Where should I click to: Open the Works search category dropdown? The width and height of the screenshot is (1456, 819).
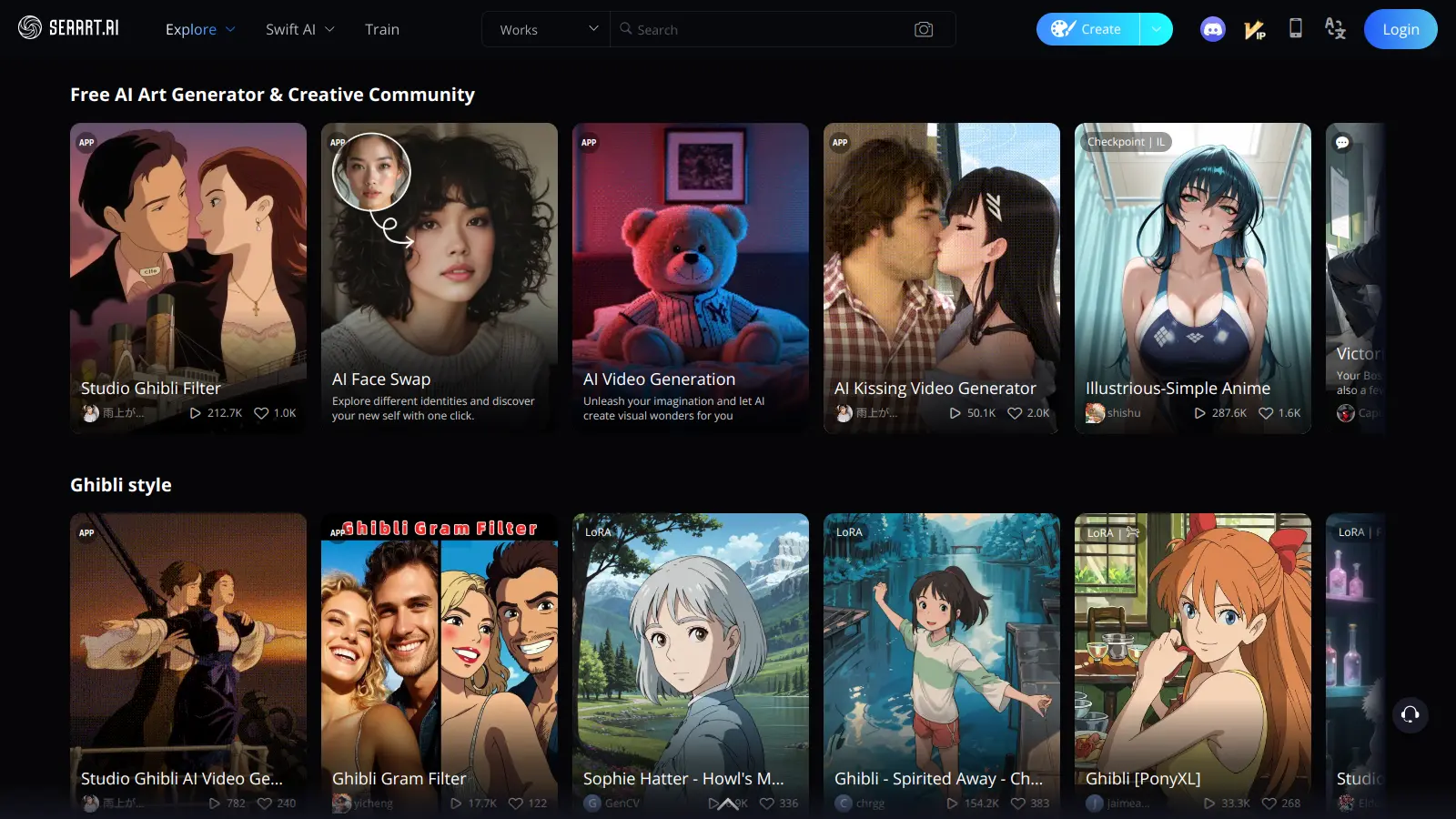click(x=547, y=29)
